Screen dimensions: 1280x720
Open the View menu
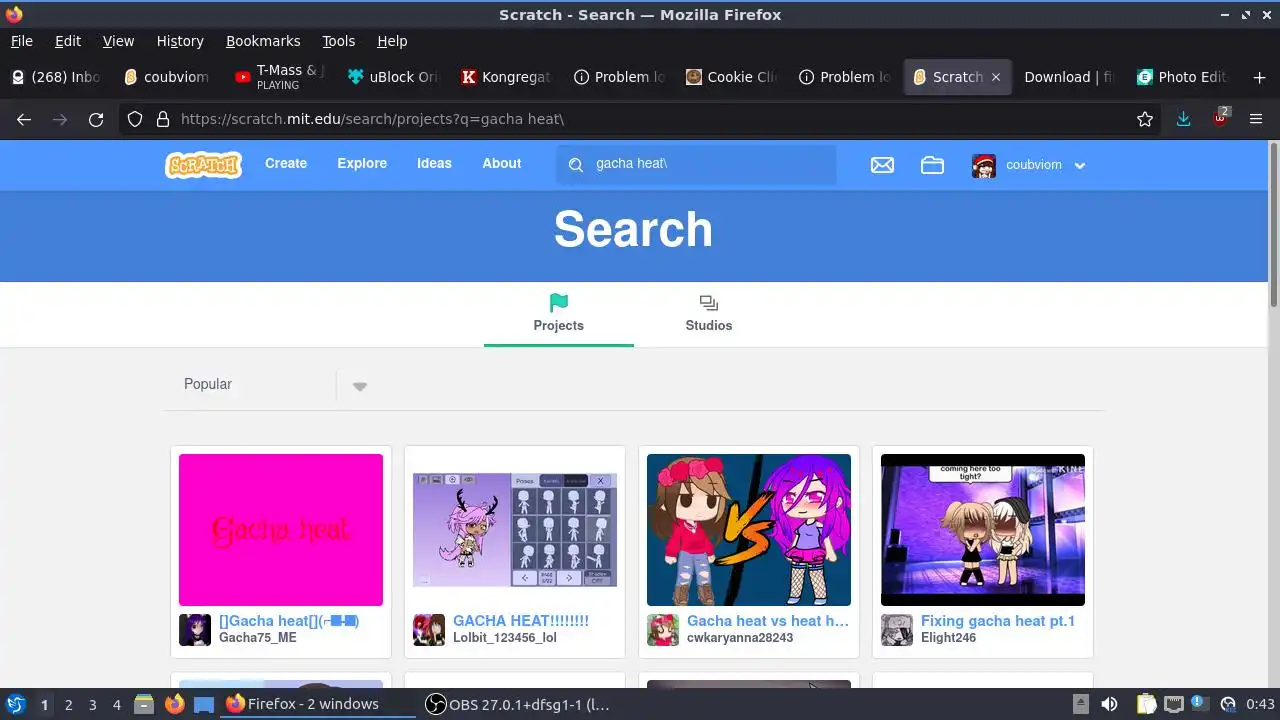118,41
